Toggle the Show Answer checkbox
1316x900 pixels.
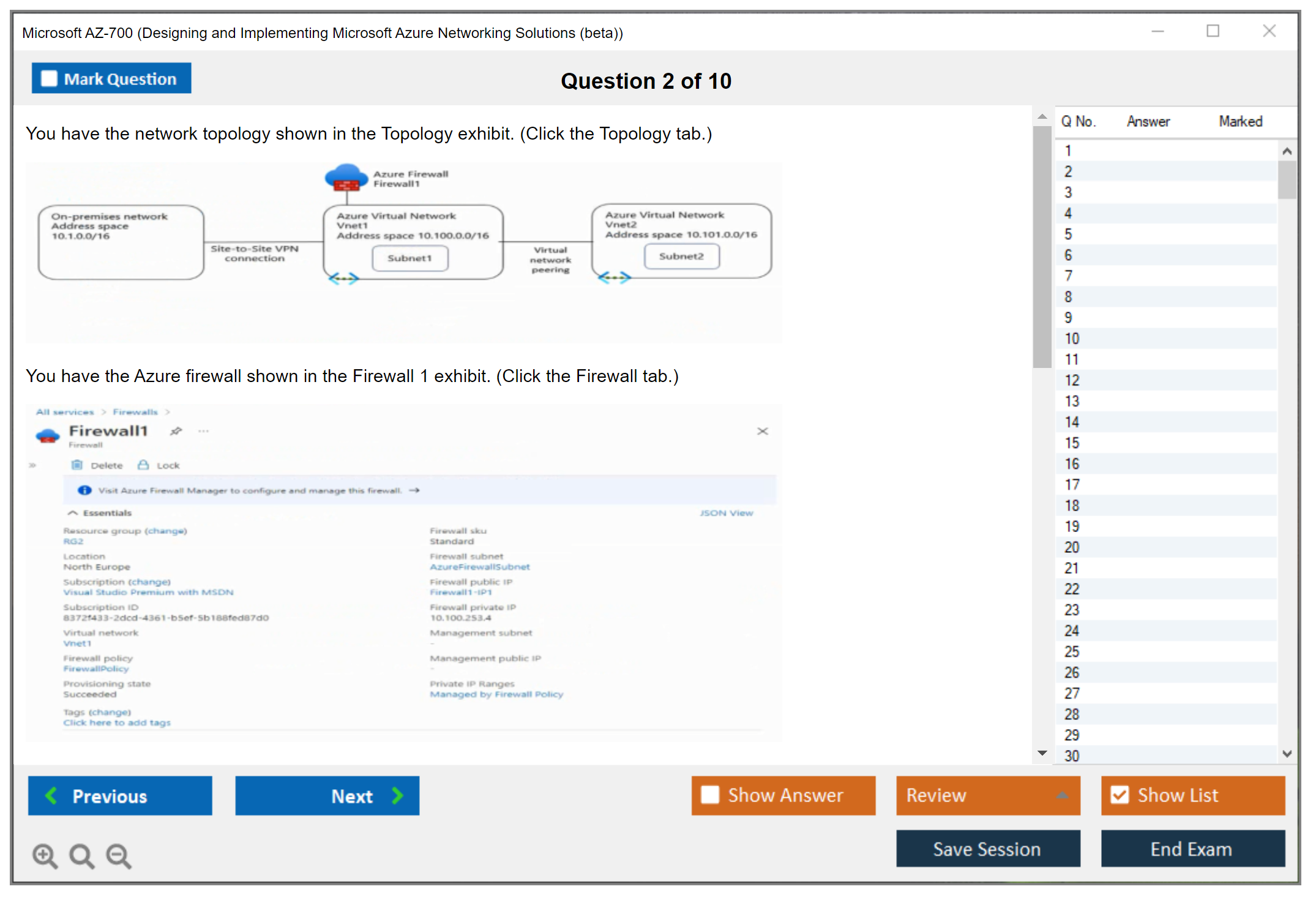[710, 795]
